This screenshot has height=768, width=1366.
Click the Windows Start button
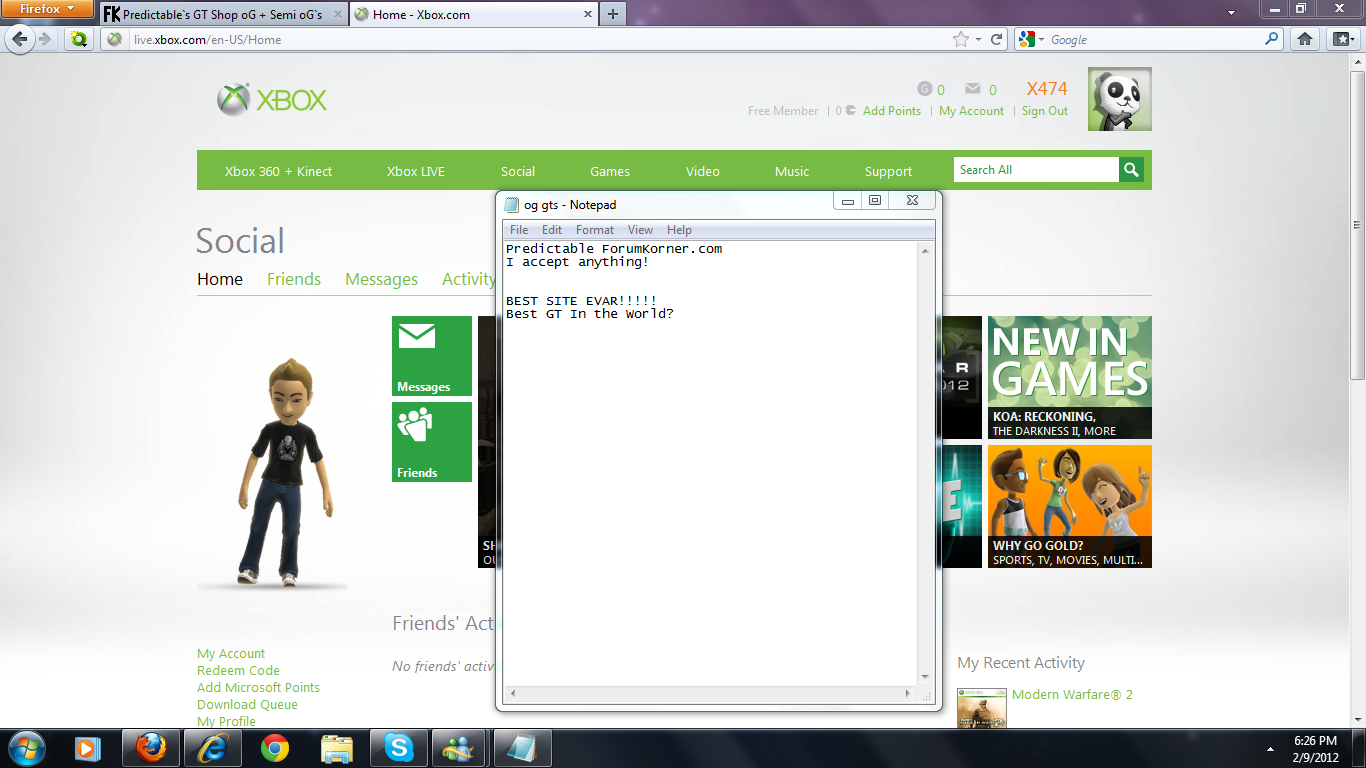click(x=26, y=747)
